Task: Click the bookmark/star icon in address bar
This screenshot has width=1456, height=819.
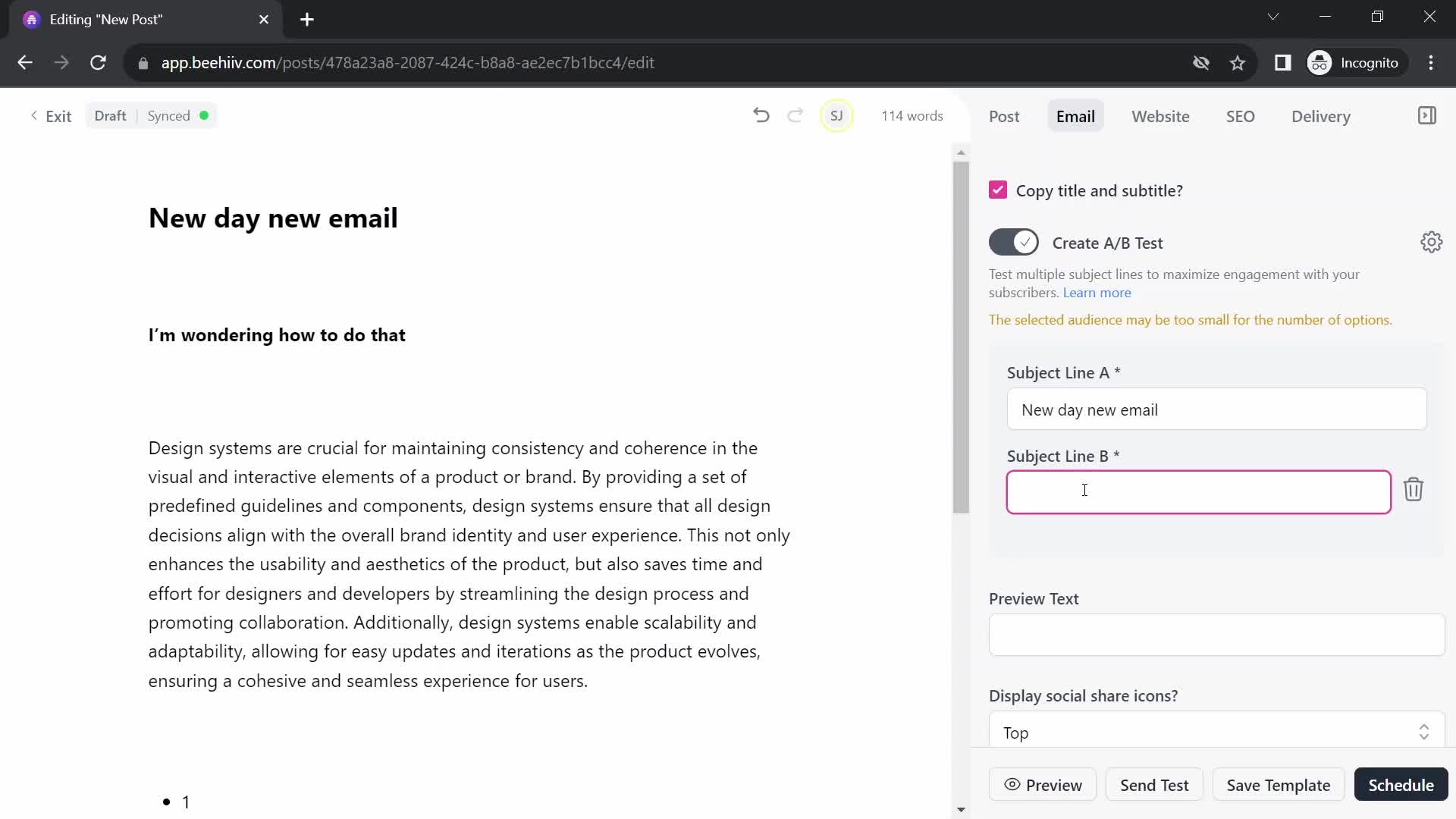Action: coord(1238,62)
